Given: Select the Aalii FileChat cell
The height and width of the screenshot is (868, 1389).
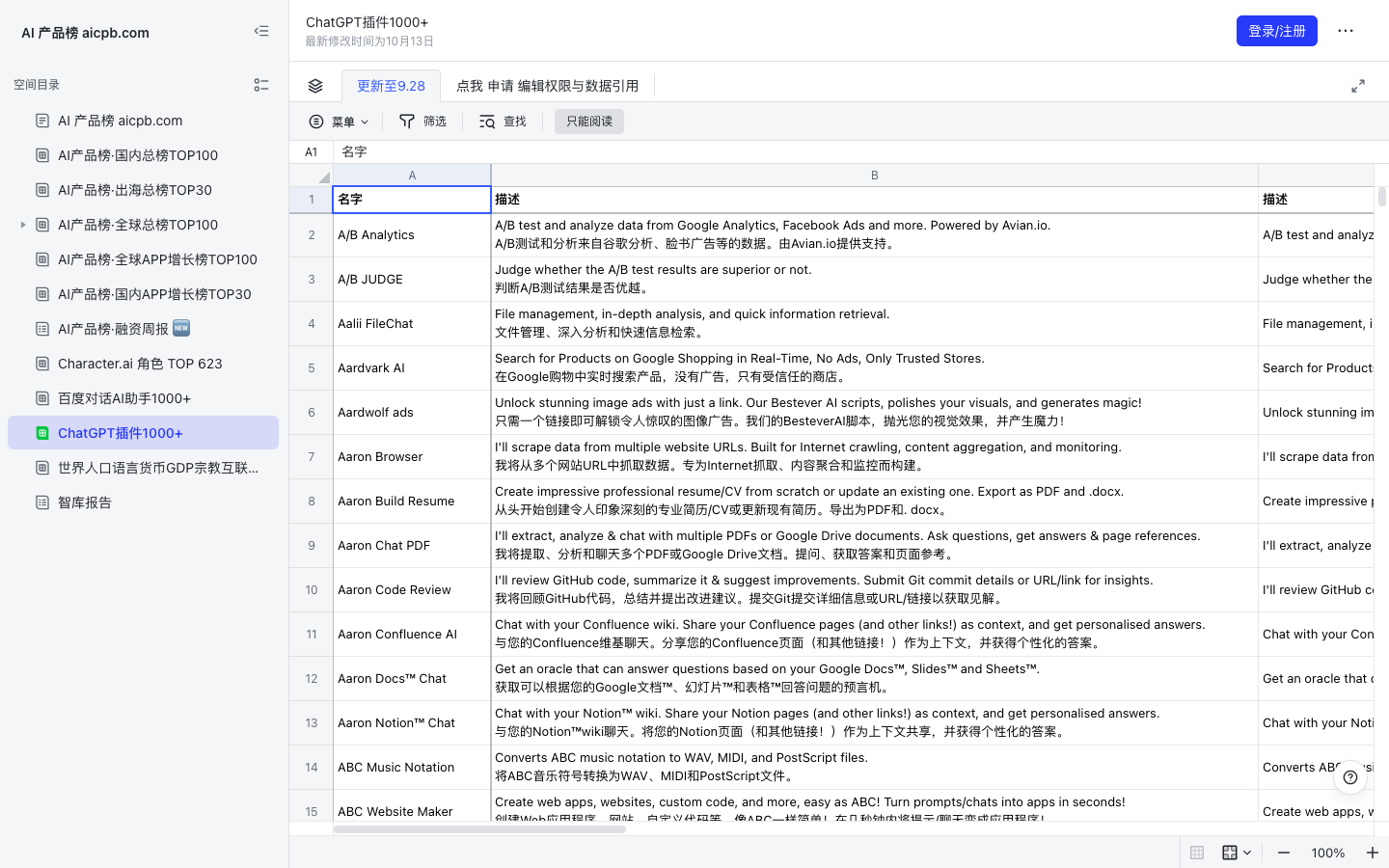Looking at the screenshot, I should click(x=412, y=324).
